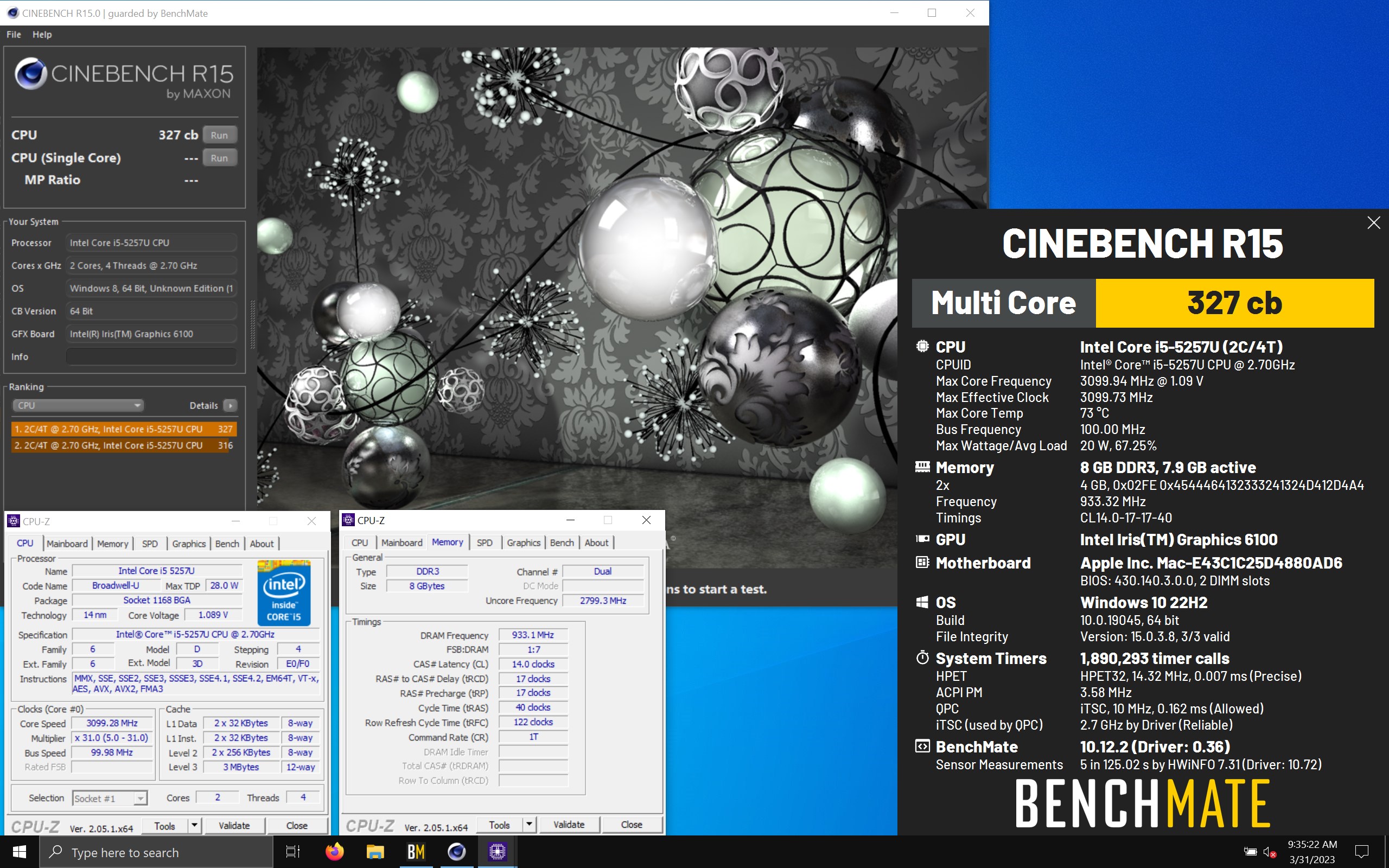
Task: Select Memory tab in CPU-Z CPU window
Action: (x=112, y=544)
